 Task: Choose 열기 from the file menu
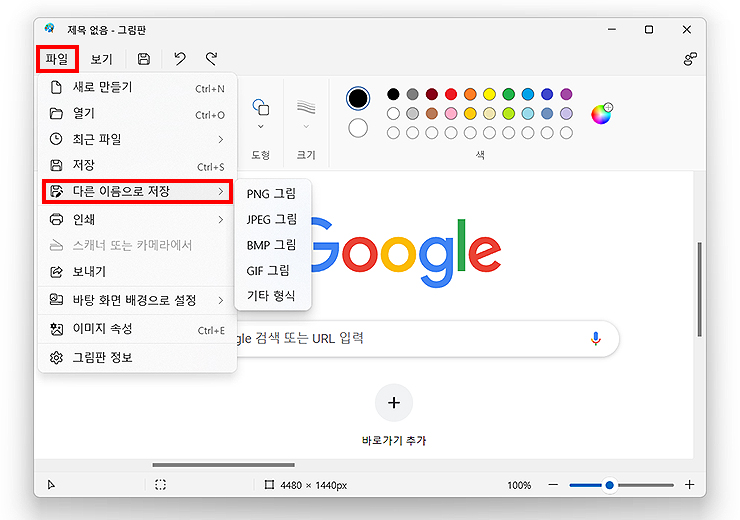[137, 114]
